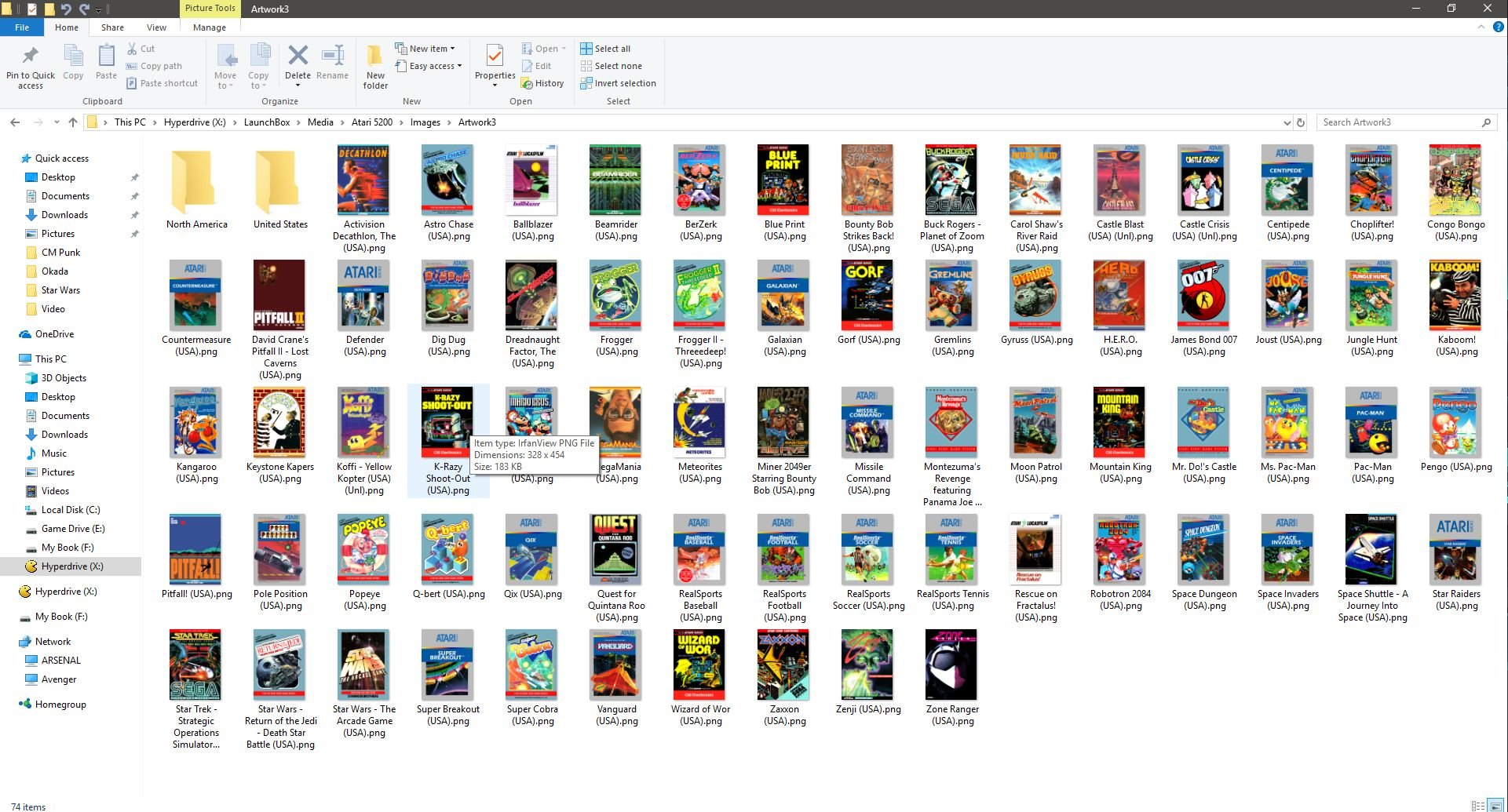Navigate to LaunchBox in breadcrumb

[x=266, y=122]
